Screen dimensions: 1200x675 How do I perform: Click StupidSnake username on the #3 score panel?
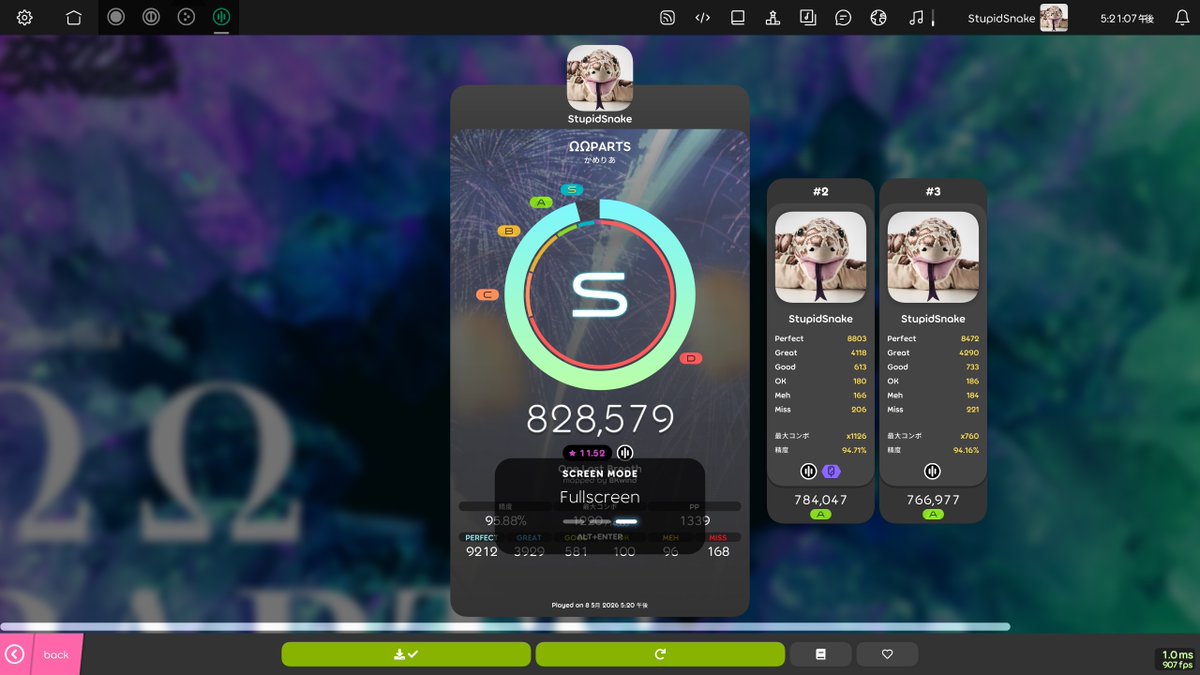coord(933,319)
